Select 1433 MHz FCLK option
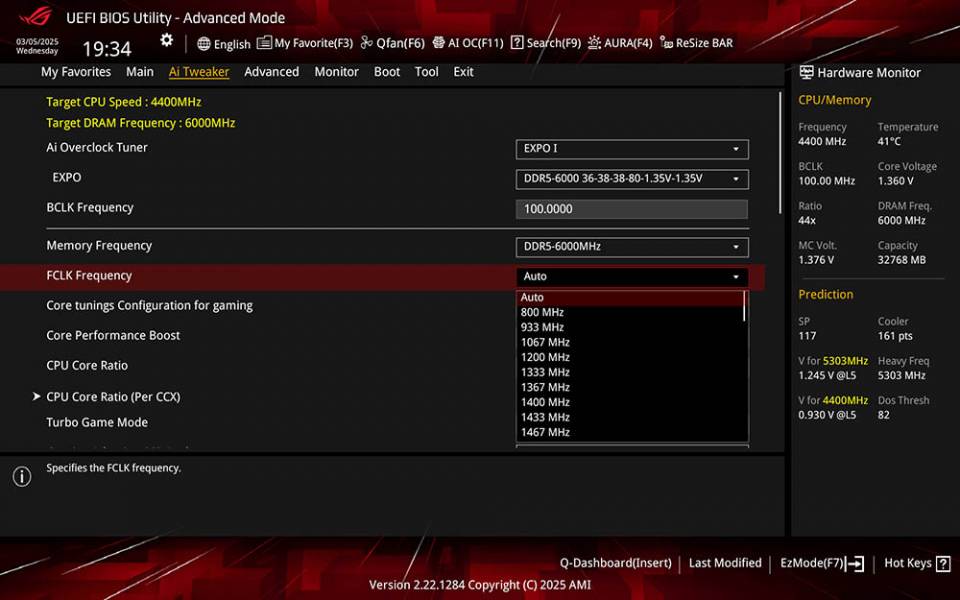Viewport: 960px width, 600px height. [629, 418]
